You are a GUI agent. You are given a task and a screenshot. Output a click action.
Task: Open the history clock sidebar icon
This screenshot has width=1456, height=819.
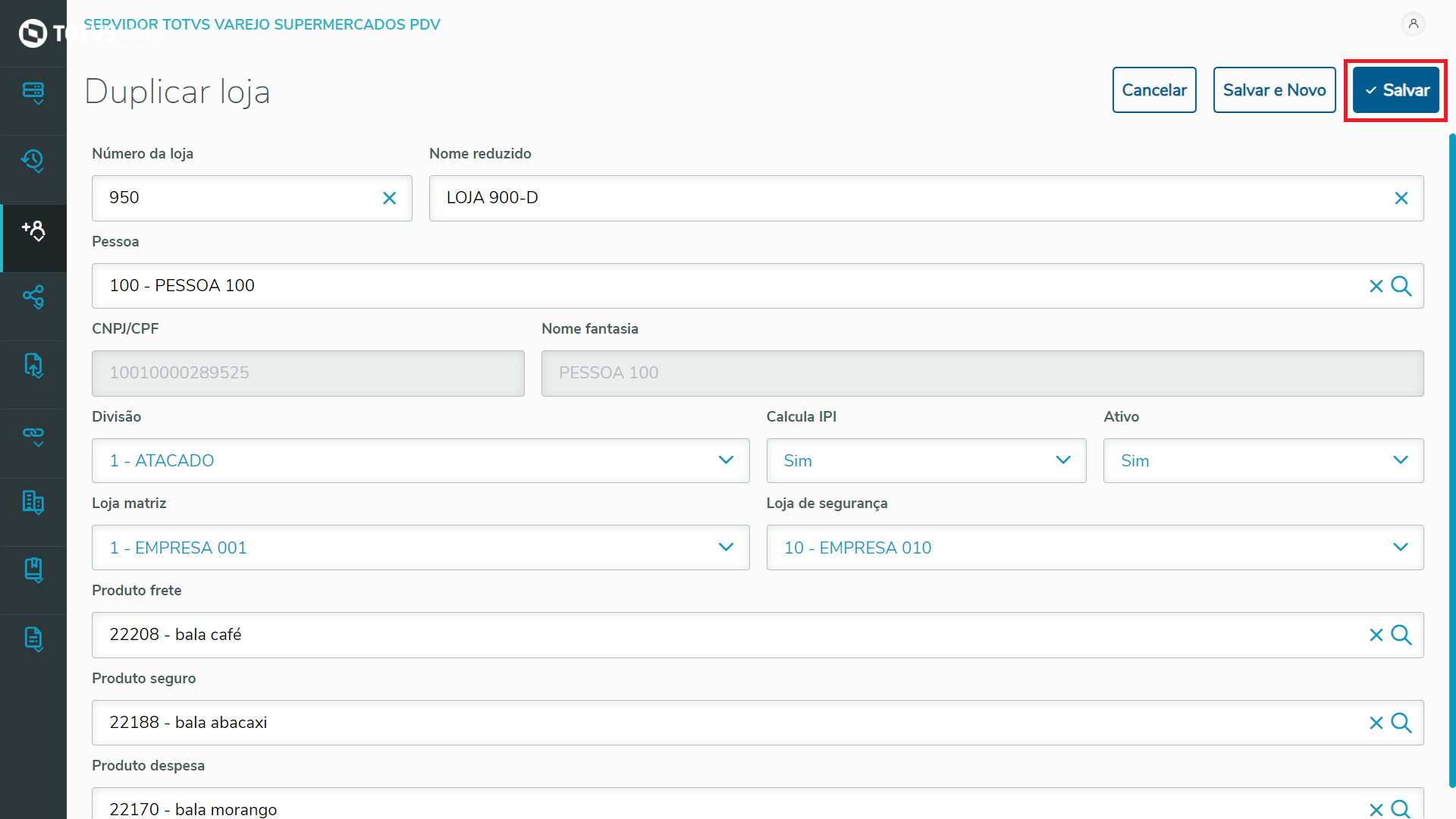point(33,161)
